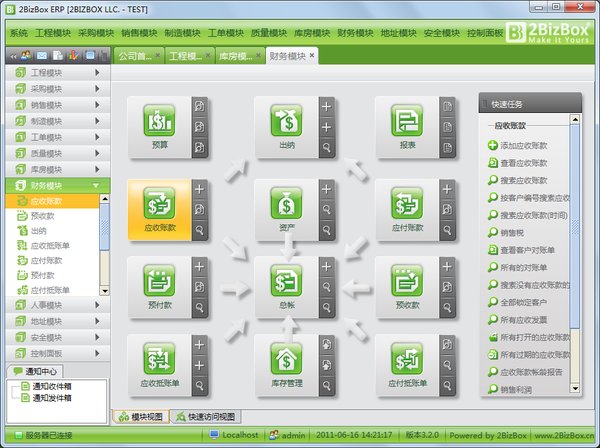Switch to 快速访问视图 bottom tab

(206, 417)
